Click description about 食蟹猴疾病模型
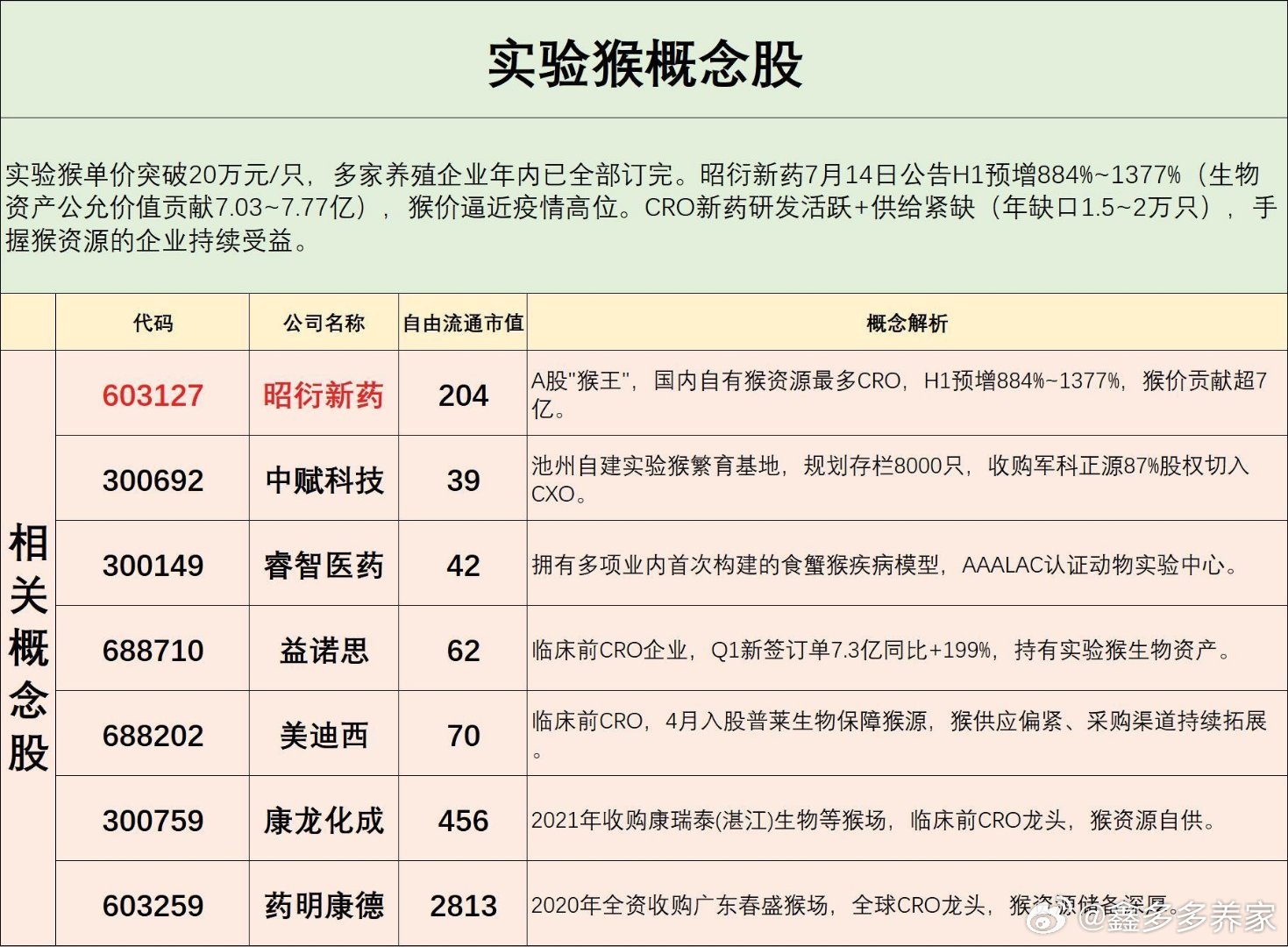Screen dimensions: 1288x947 886,565
